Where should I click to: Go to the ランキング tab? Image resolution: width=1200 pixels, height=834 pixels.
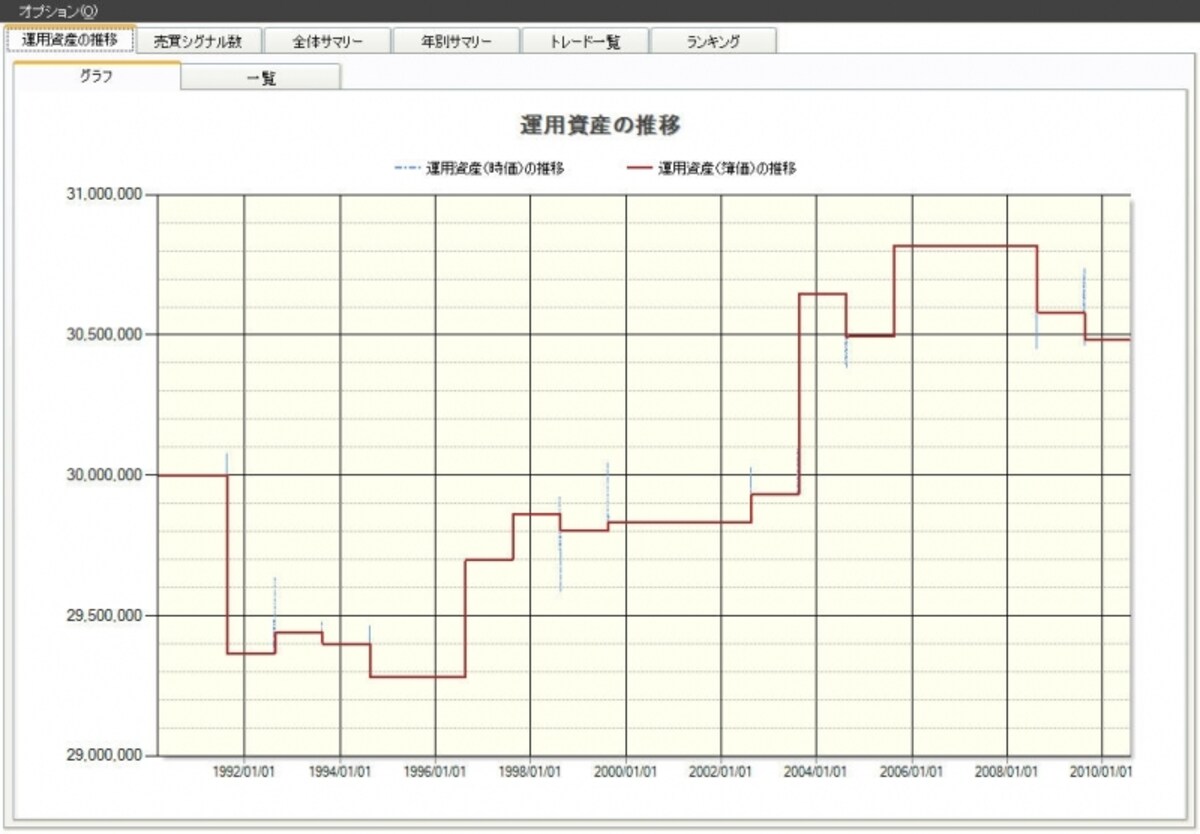coord(714,41)
